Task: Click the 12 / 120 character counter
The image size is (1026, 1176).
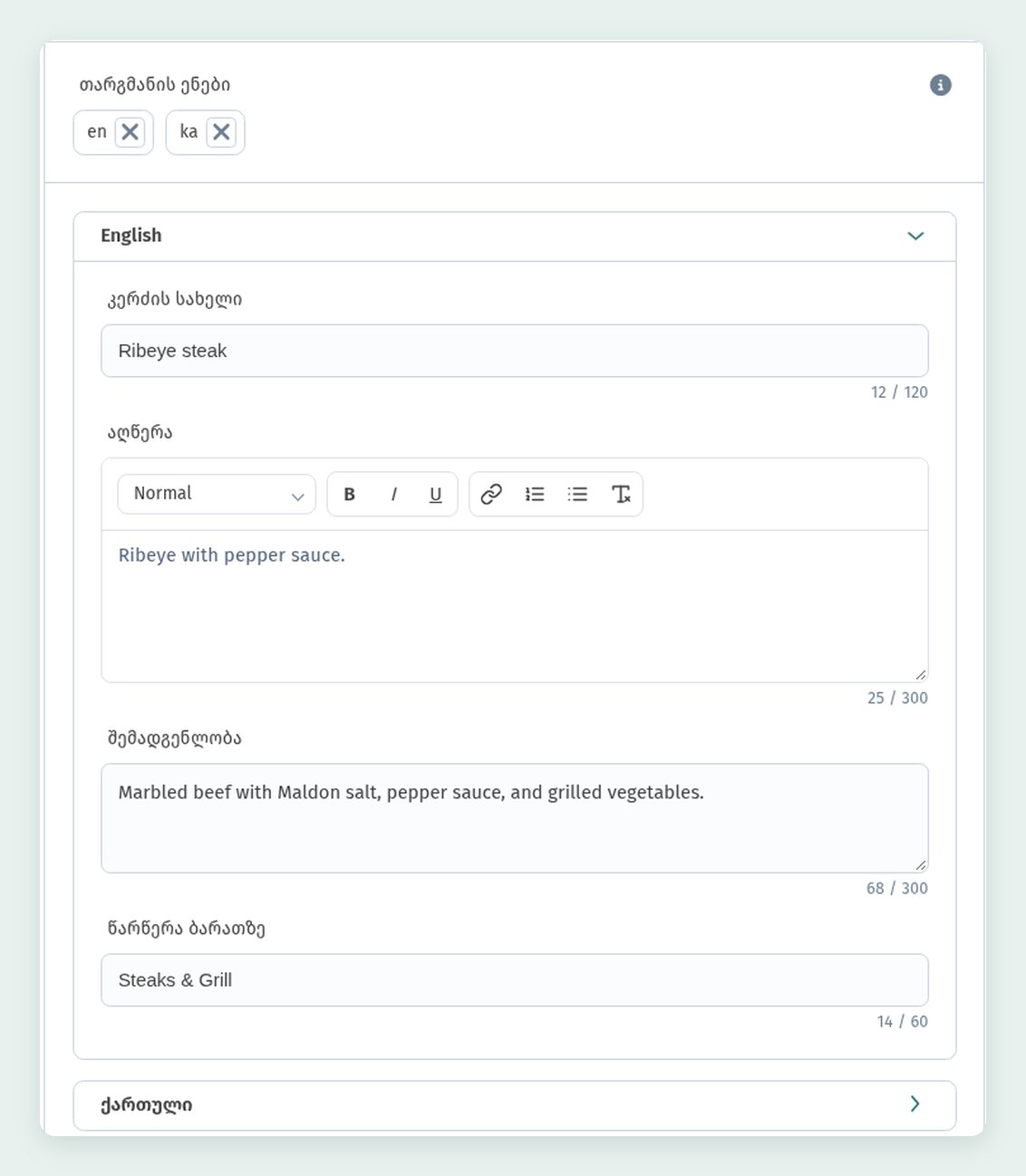Action: [x=899, y=392]
